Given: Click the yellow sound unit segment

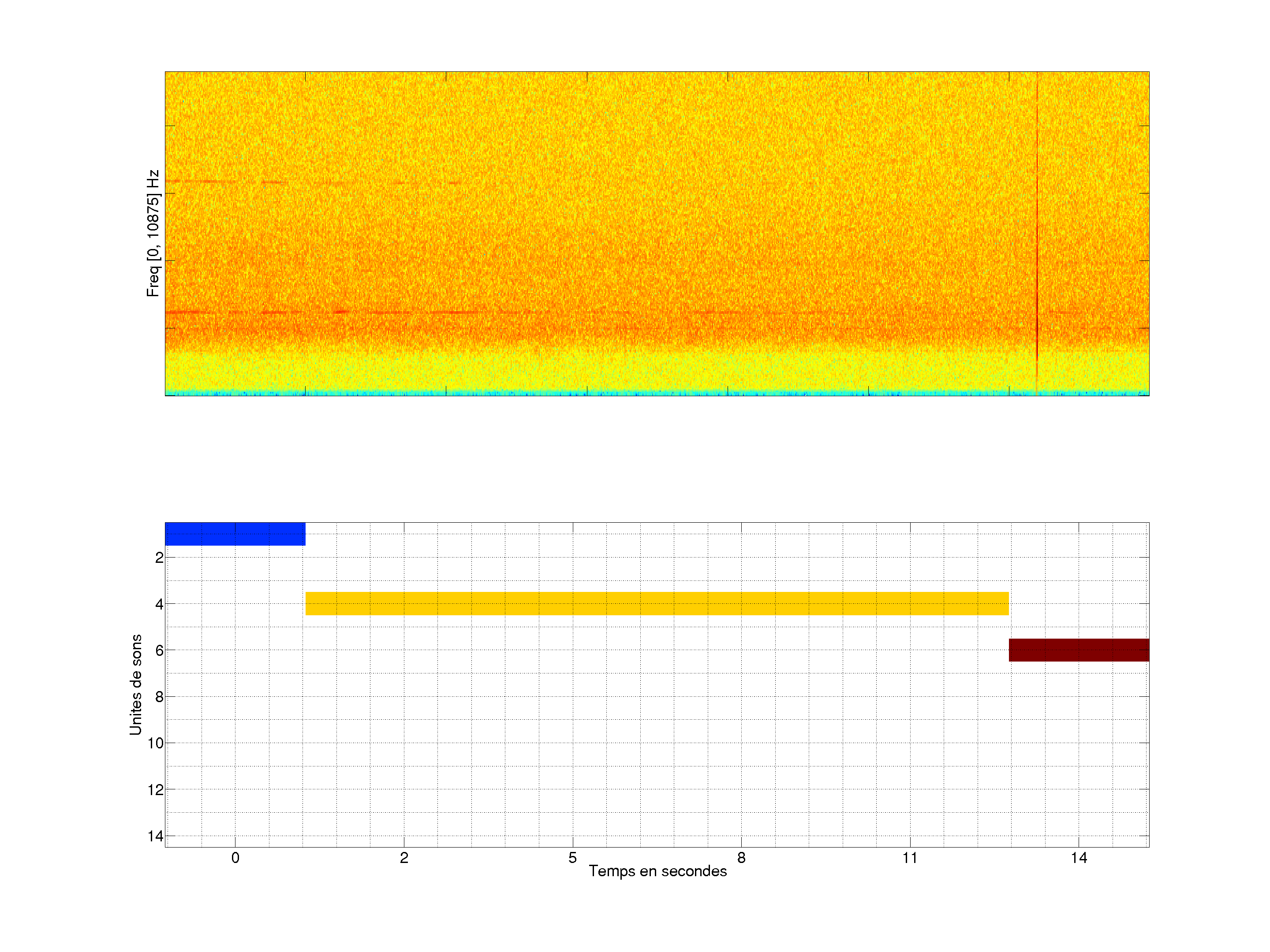Looking at the screenshot, I should click(x=656, y=603).
